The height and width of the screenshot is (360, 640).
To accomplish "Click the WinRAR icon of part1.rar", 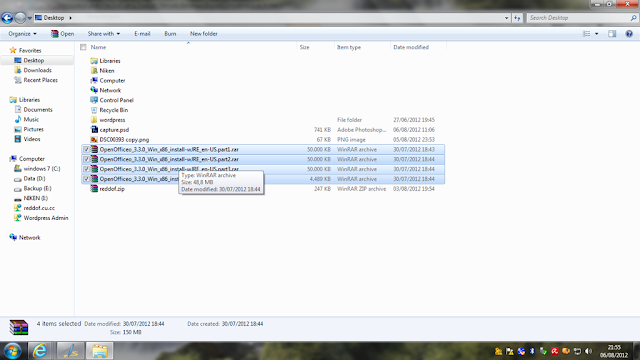I will 94,149.
